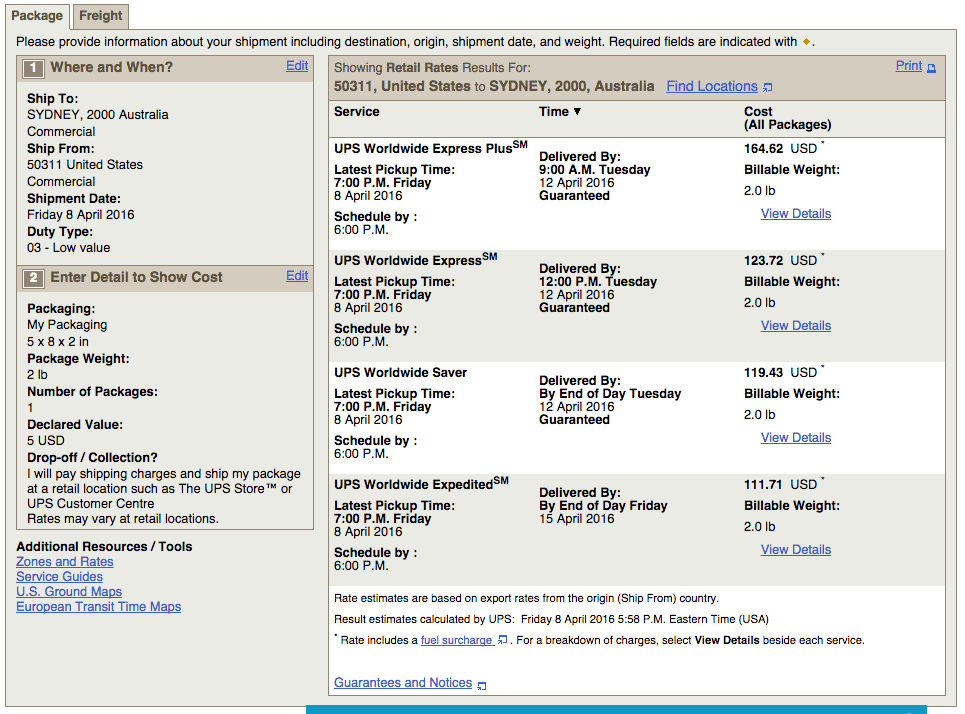
Task: Open European Transit Time Maps link
Action: [x=99, y=607]
